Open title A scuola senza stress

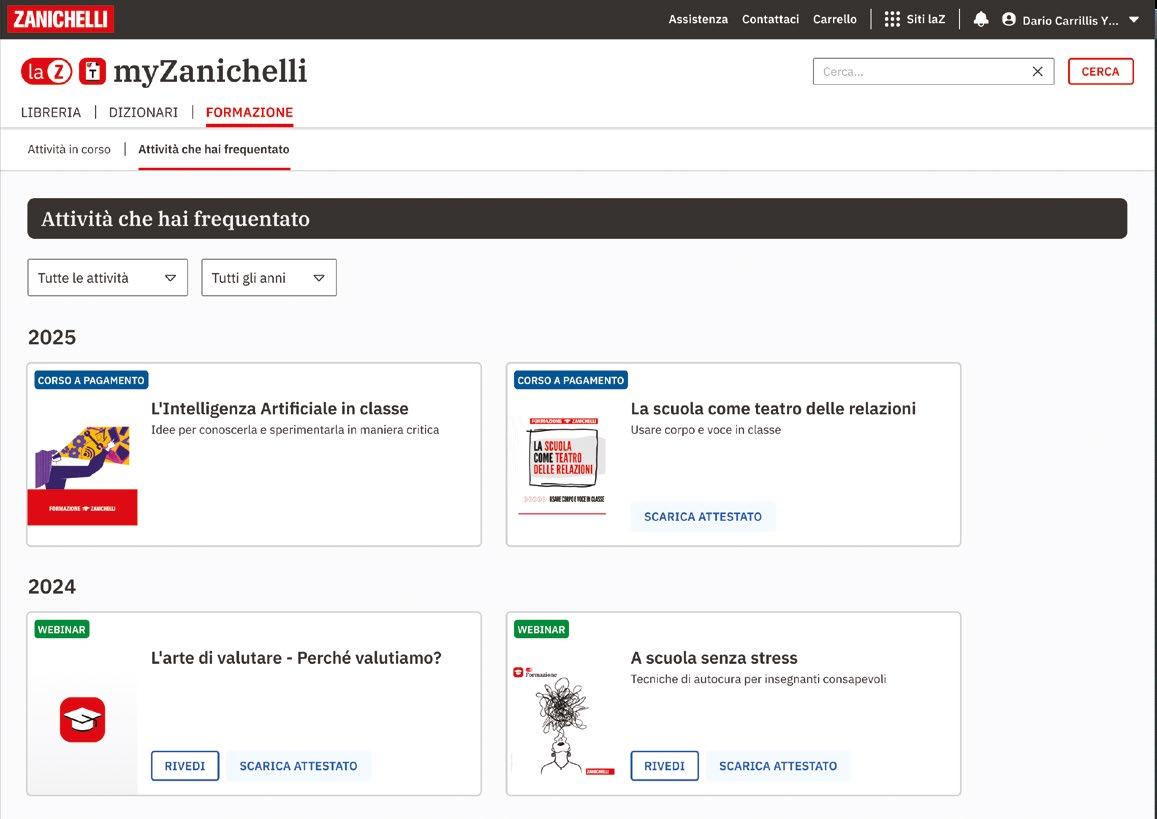[x=714, y=658]
